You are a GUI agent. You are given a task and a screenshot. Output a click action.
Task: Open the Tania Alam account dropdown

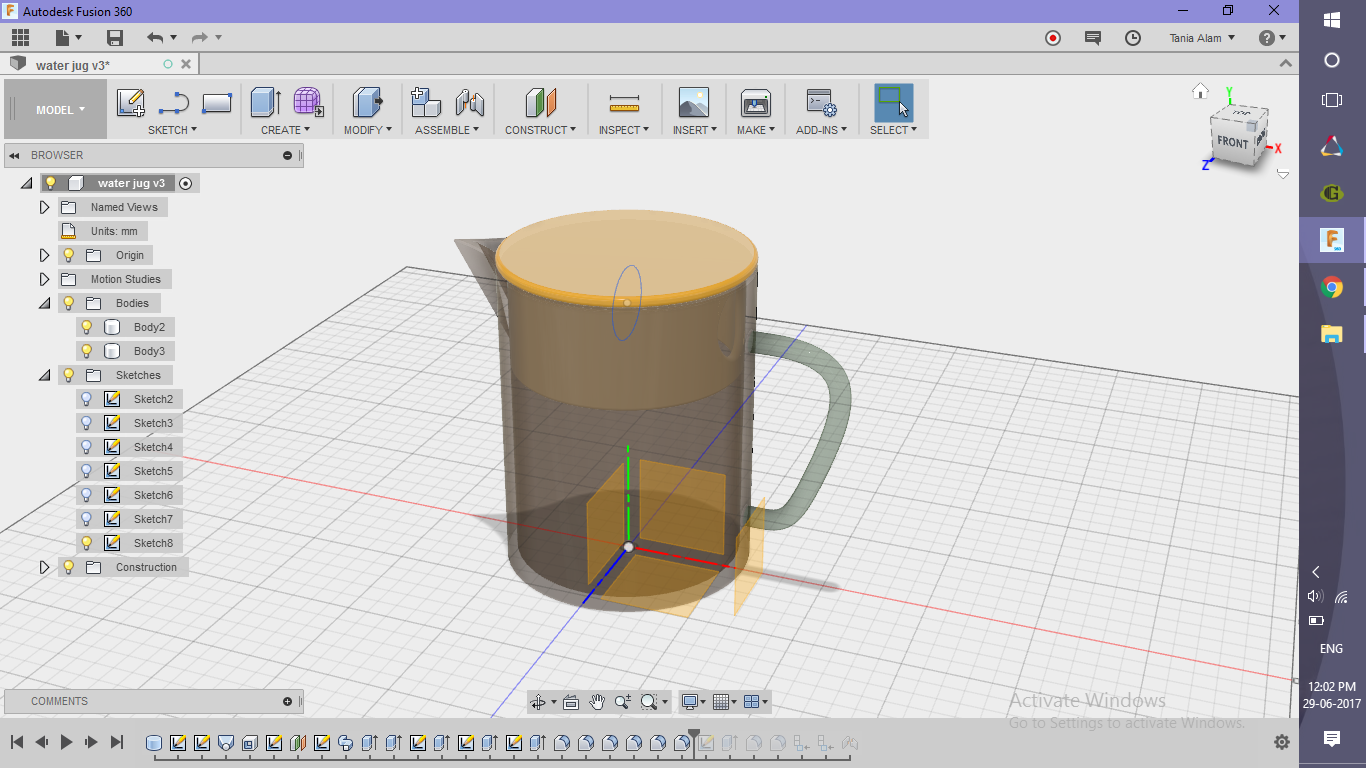1202,38
